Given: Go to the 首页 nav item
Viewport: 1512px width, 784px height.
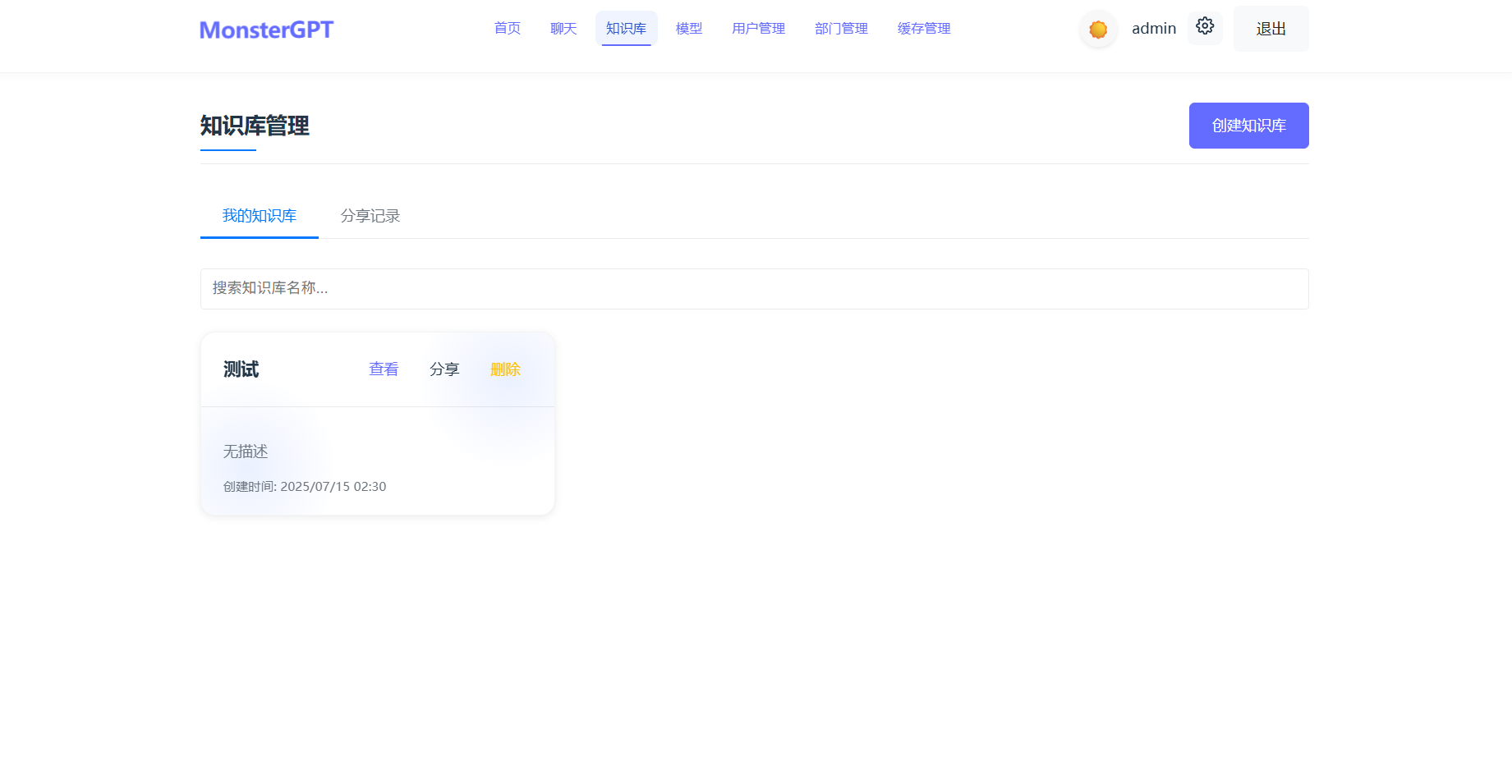Looking at the screenshot, I should click(508, 29).
